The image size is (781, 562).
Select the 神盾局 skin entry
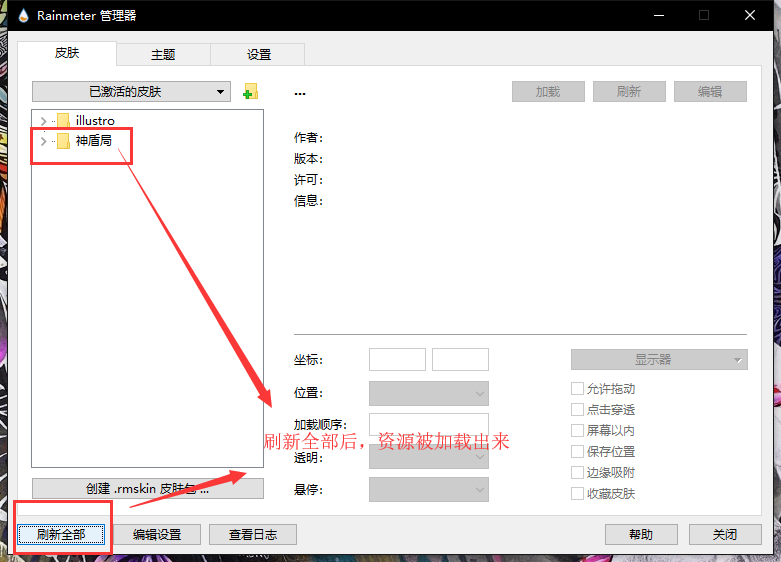[x=94, y=141]
